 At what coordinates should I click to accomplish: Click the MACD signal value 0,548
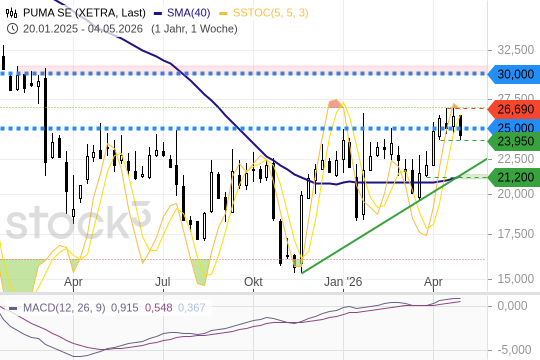click(158, 307)
